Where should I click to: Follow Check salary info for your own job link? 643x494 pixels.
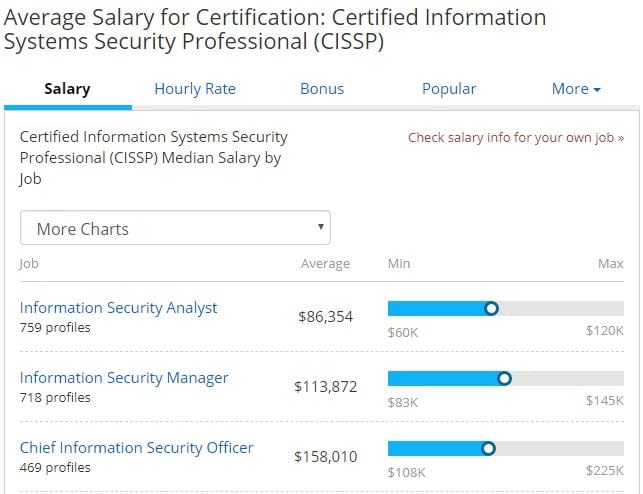[x=516, y=138]
